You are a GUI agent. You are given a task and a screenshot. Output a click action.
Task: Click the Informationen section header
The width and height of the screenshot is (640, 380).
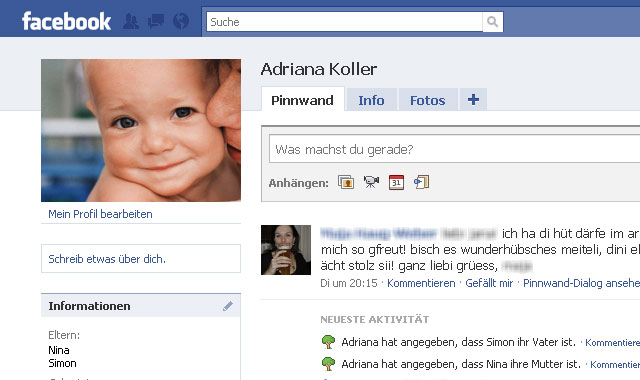pyautogui.click(x=141, y=306)
